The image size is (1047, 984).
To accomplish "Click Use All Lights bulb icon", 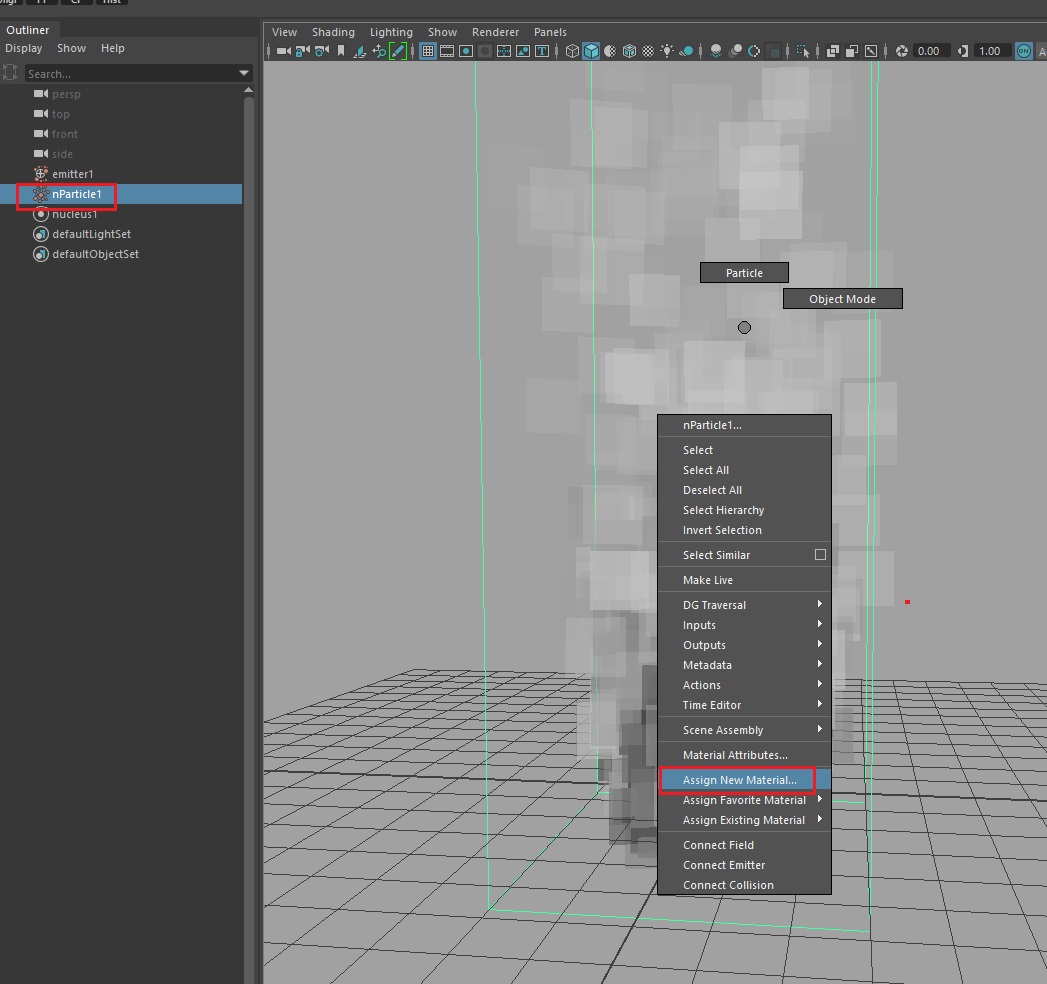I will (x=667, y=51).
